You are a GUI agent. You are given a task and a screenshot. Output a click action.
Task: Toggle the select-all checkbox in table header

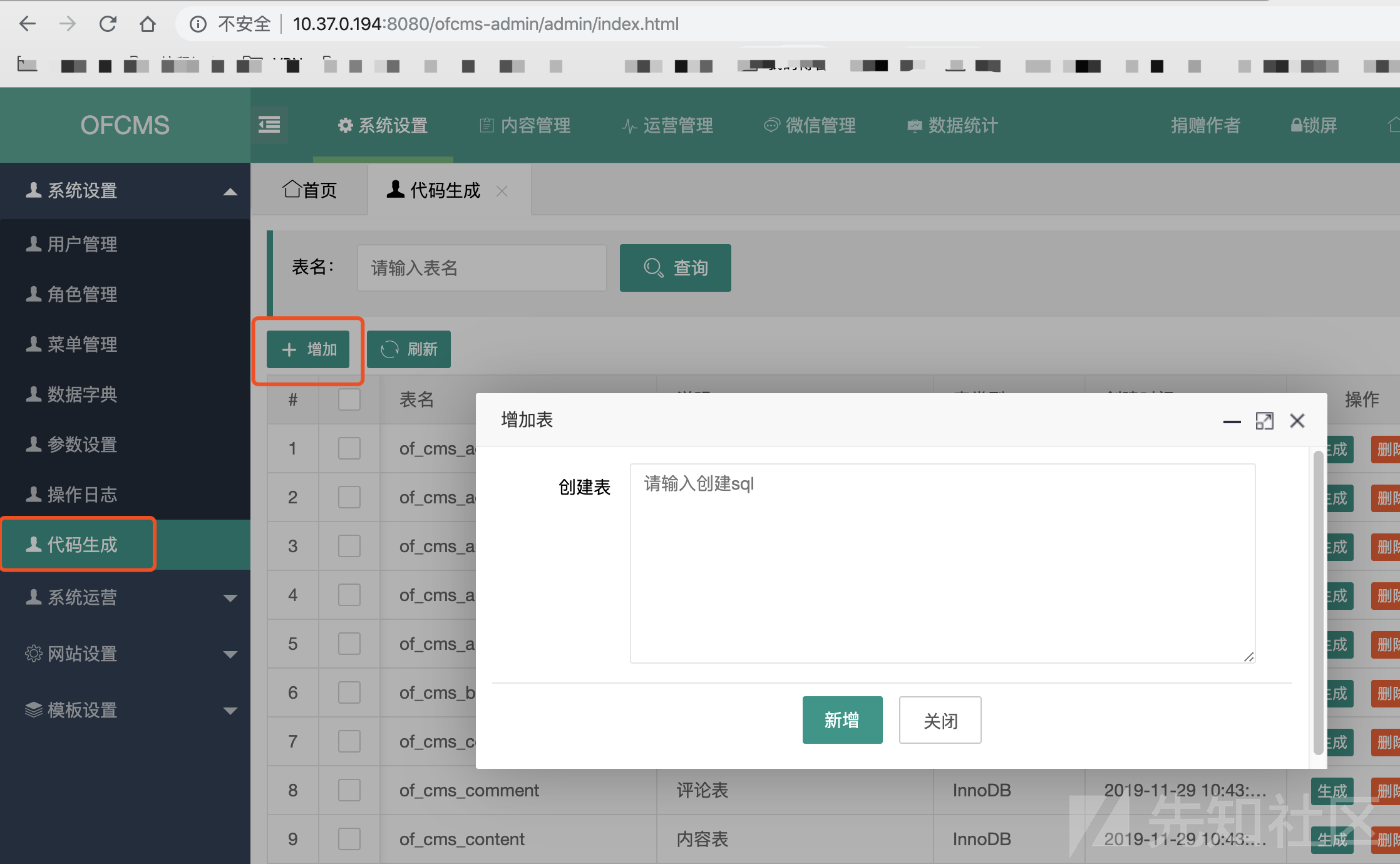(x=349, y=399)
